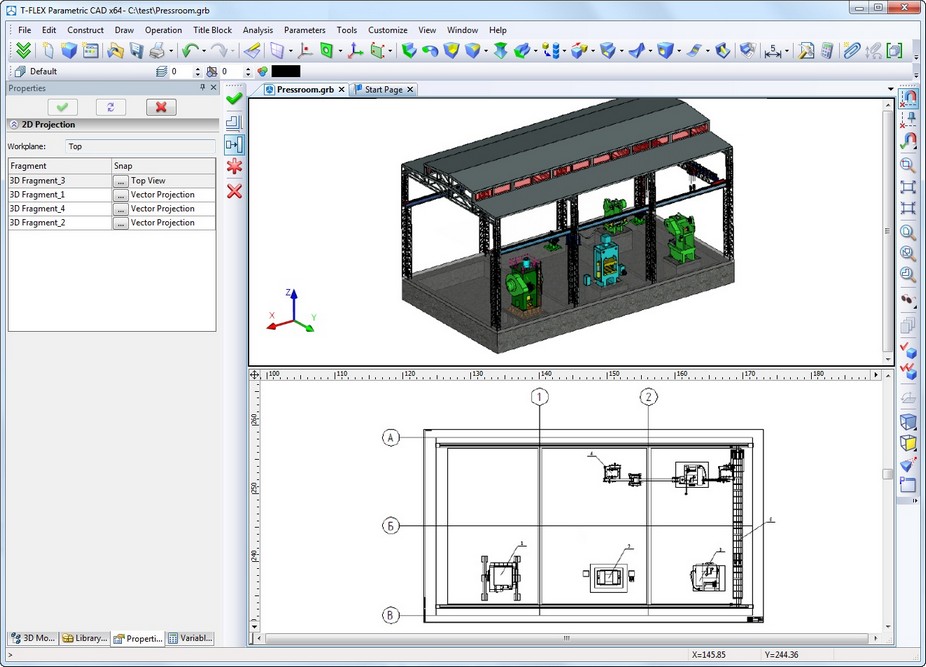Click the green checkmark OK button in Properties
This screenshot has height=667, width=926.
coord(62,107)
